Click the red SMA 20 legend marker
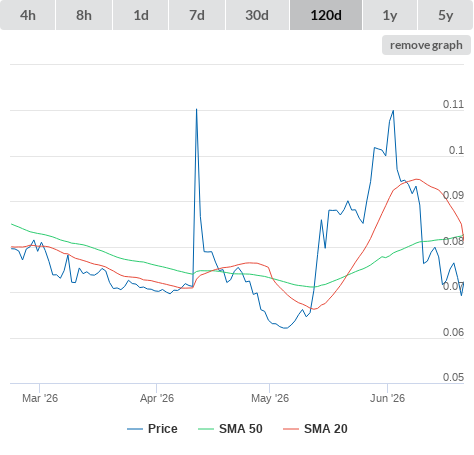Viewport: 474px width, 455px height. [291, 429]
